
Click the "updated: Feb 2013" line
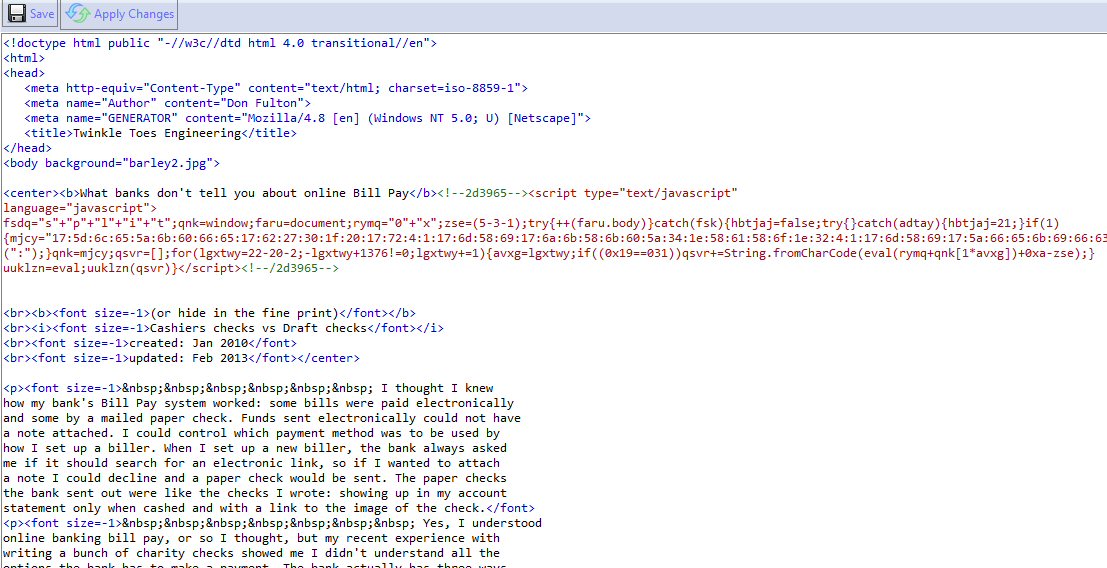(x=181, y=358)
